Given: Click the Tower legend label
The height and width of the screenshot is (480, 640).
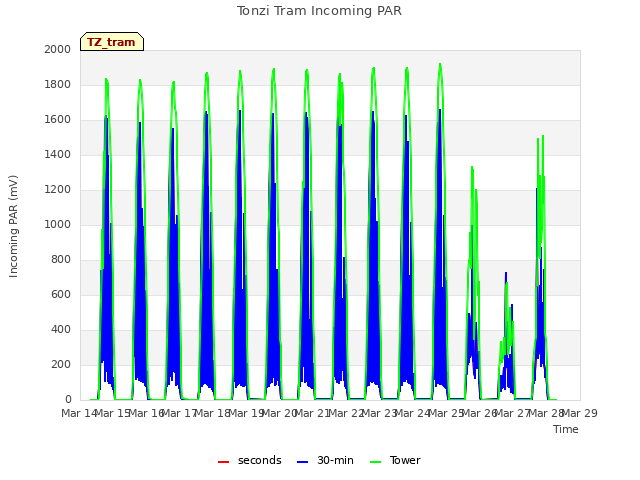Looking at the screenshot, I should (405, 460).
